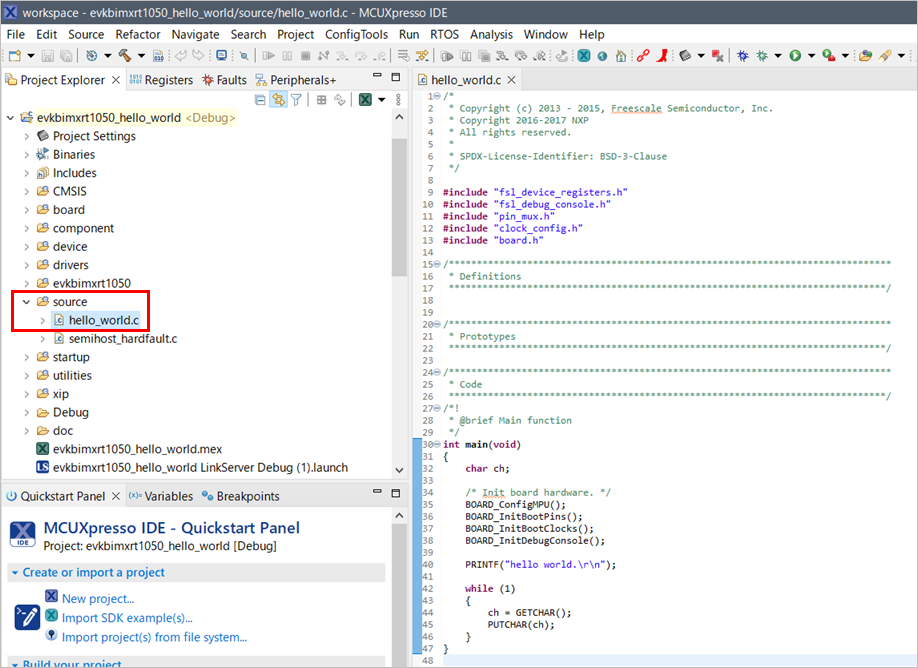Collapse the license comment fold at line 1
The width and height of the screenshot is (918, 668).
point(437,96)
